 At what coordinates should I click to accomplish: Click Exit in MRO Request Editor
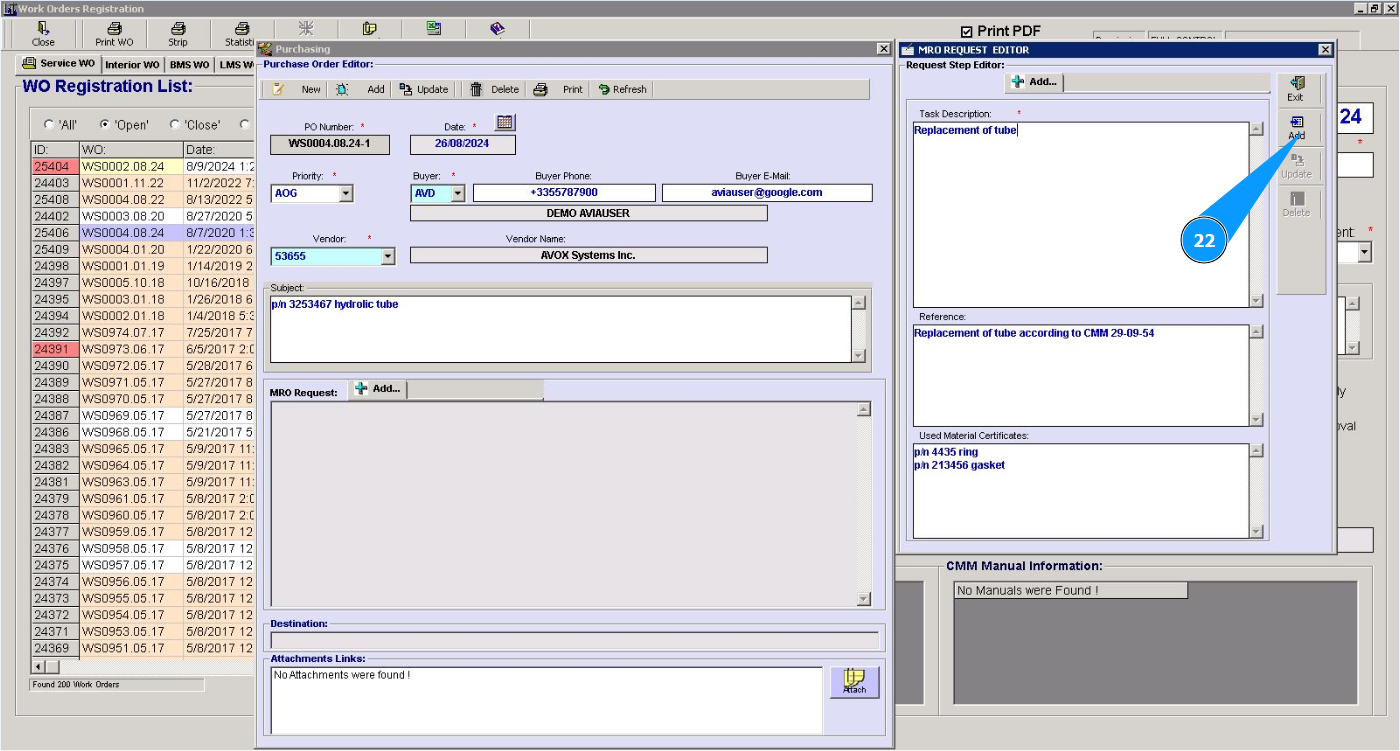tap(1296, 89)
